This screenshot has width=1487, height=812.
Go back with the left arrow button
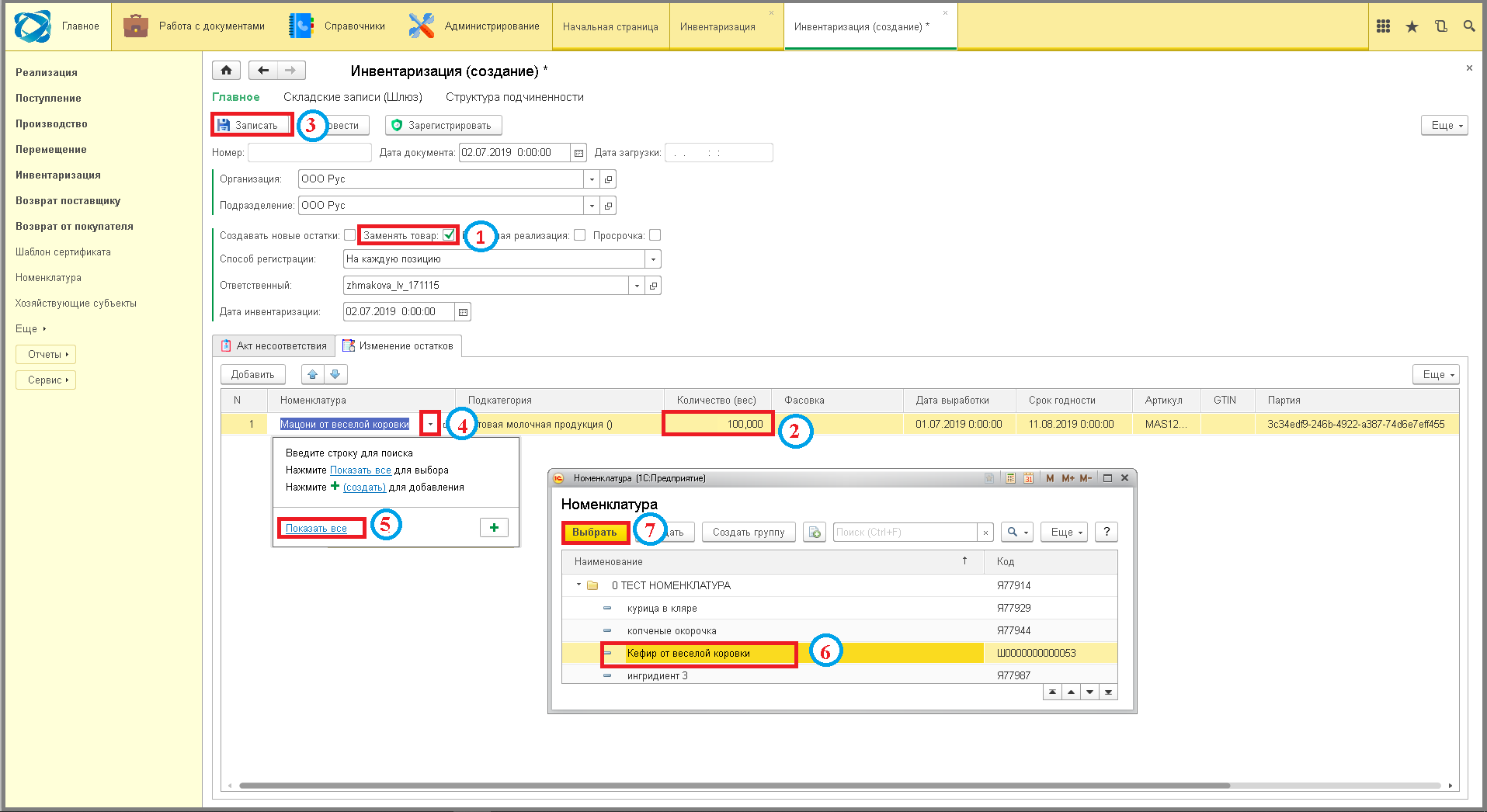click(263, 71)
